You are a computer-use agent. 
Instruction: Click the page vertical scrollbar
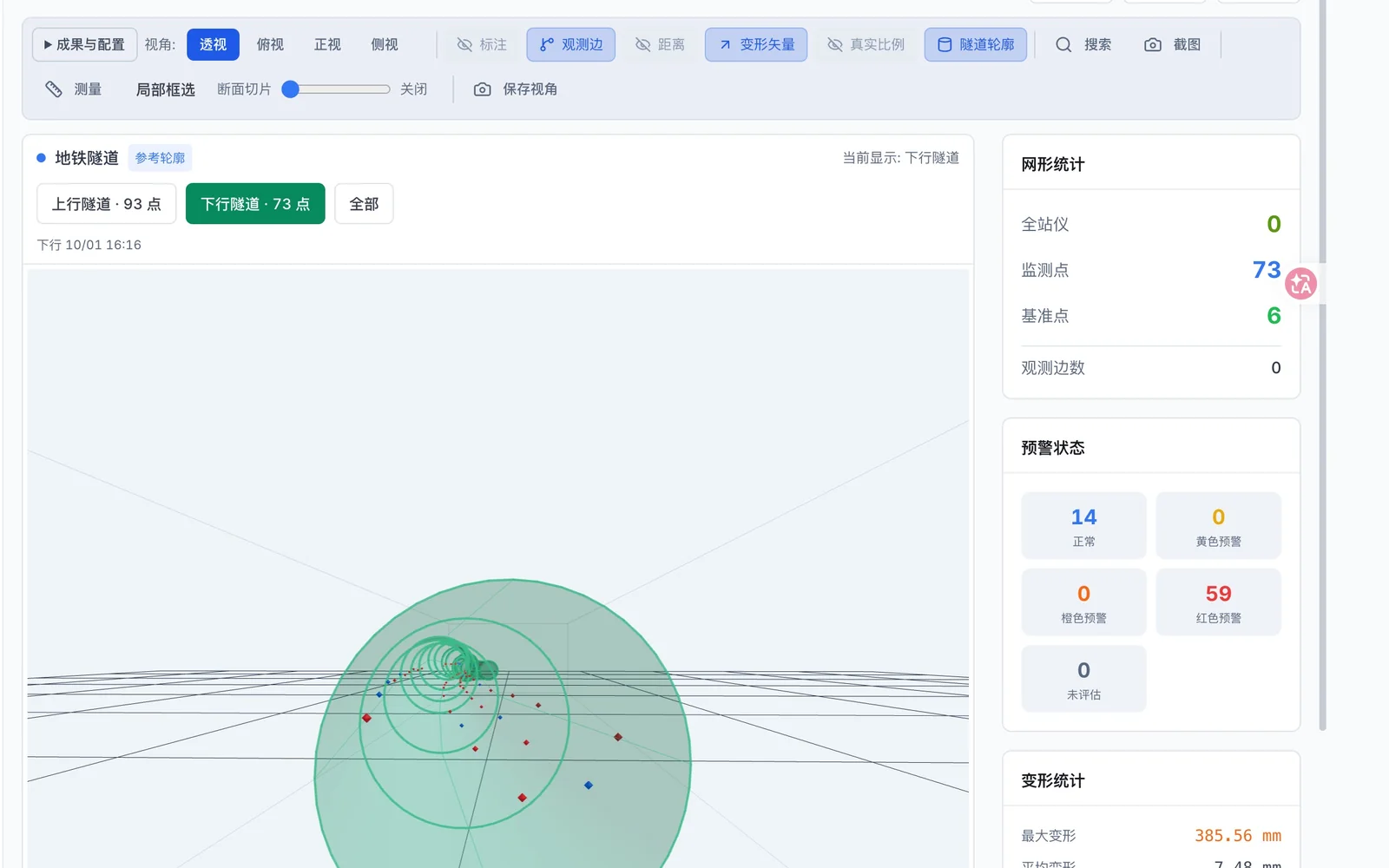1322,365
